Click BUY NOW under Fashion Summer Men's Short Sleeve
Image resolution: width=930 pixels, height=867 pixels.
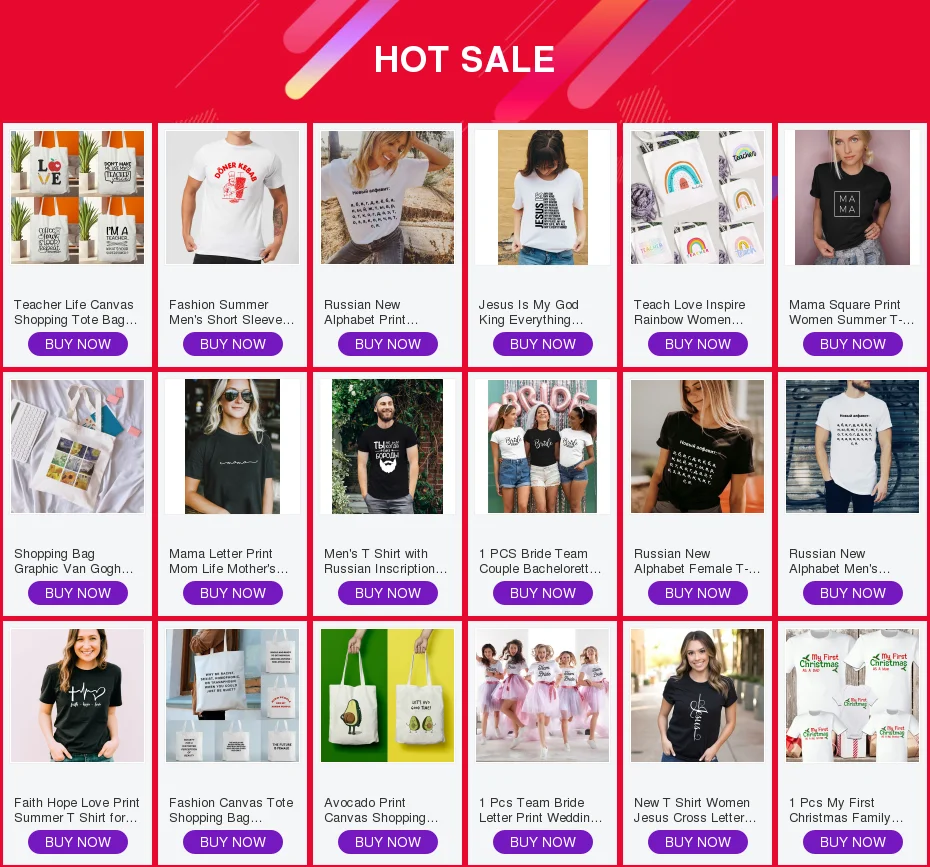click(x=232, y=344)
